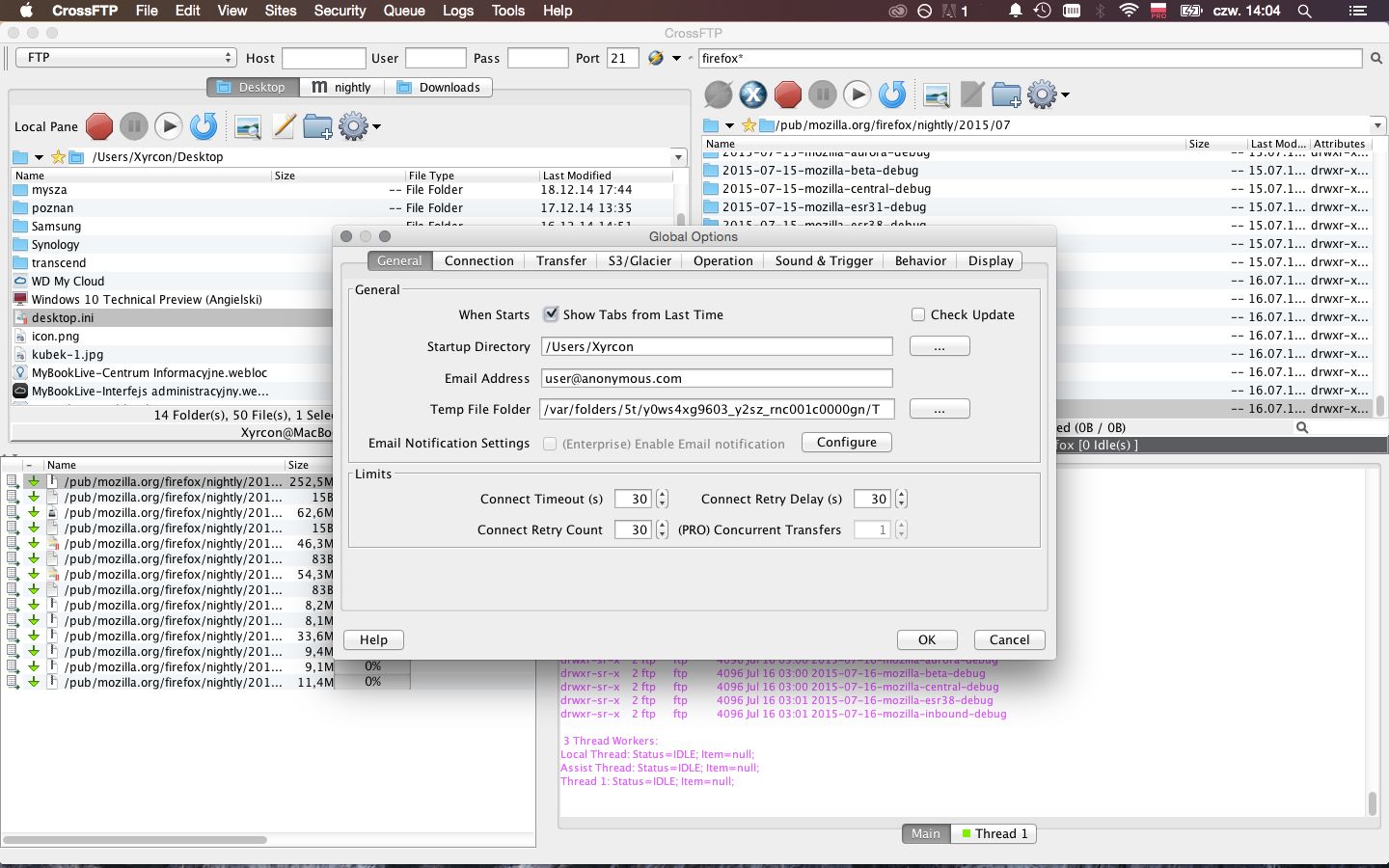The height and width of the screenshot is (868, 1389).
Task: Switch to the Connection tab
Action: coord(478,260)
